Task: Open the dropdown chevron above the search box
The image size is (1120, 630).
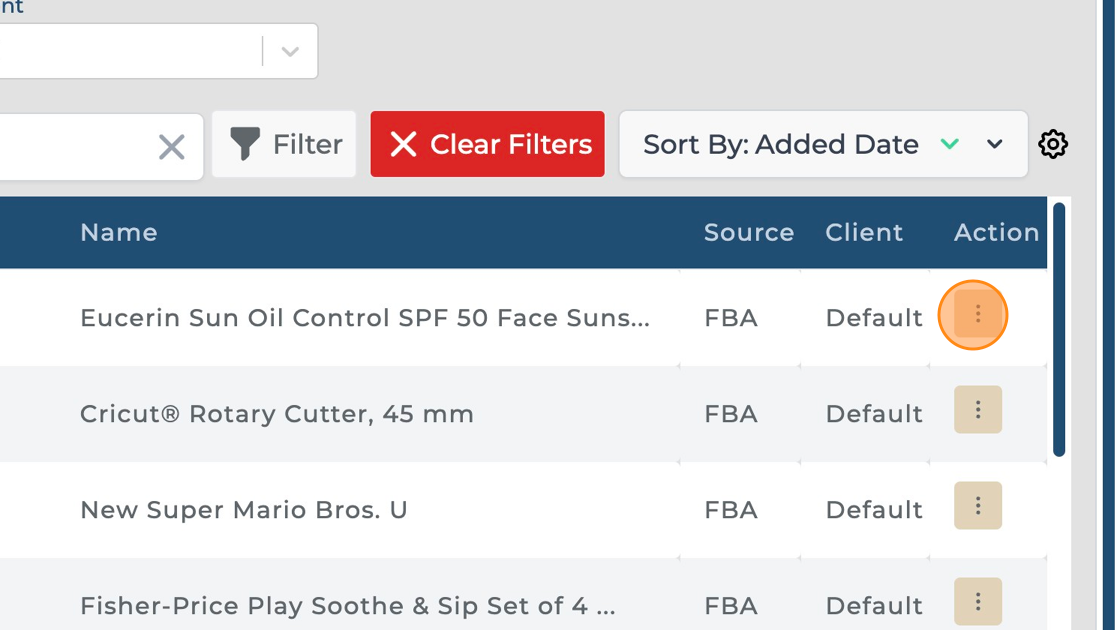Action: [x=290, y=51]
